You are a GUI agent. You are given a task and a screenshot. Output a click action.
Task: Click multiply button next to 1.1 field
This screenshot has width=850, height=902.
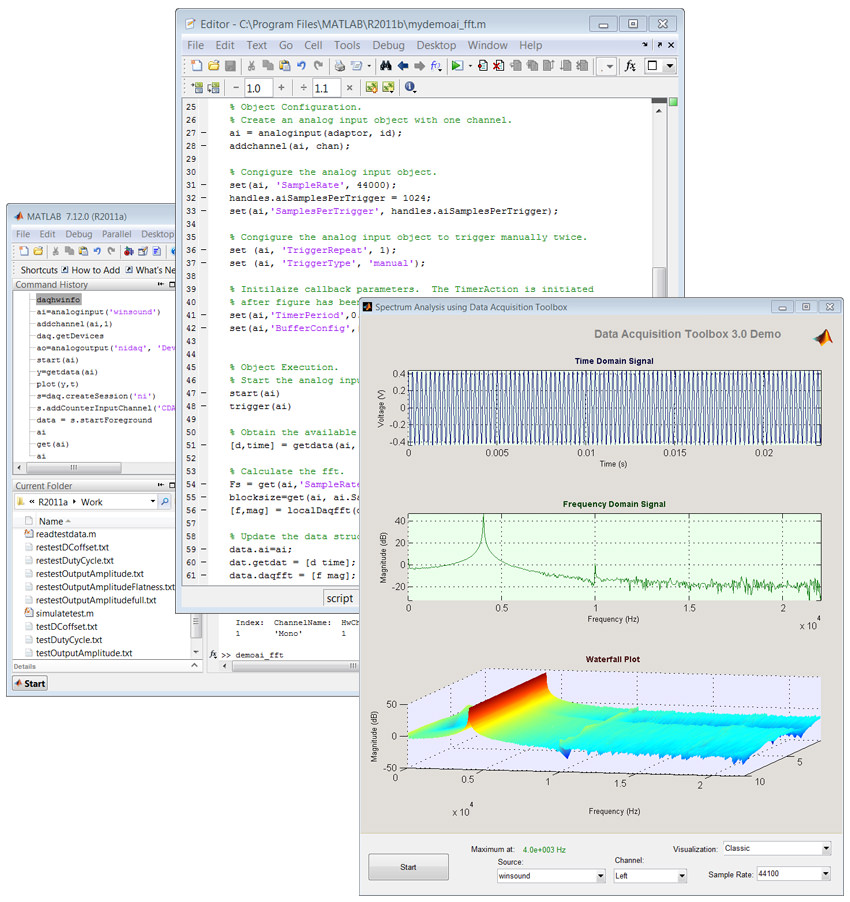click(349, 87)
